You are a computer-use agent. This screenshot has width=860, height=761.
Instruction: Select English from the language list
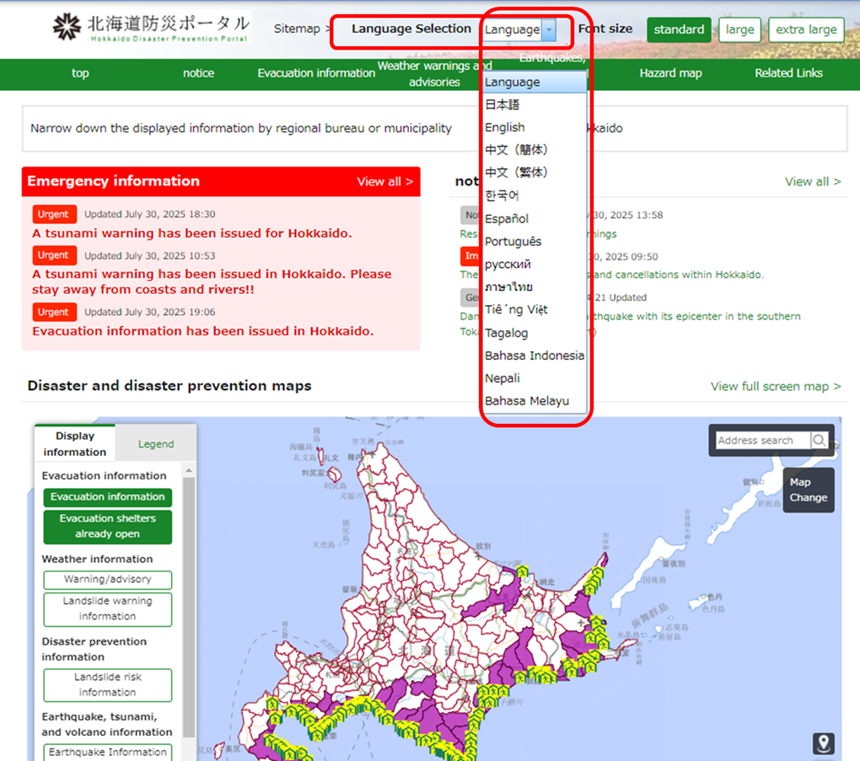point(505,127)
